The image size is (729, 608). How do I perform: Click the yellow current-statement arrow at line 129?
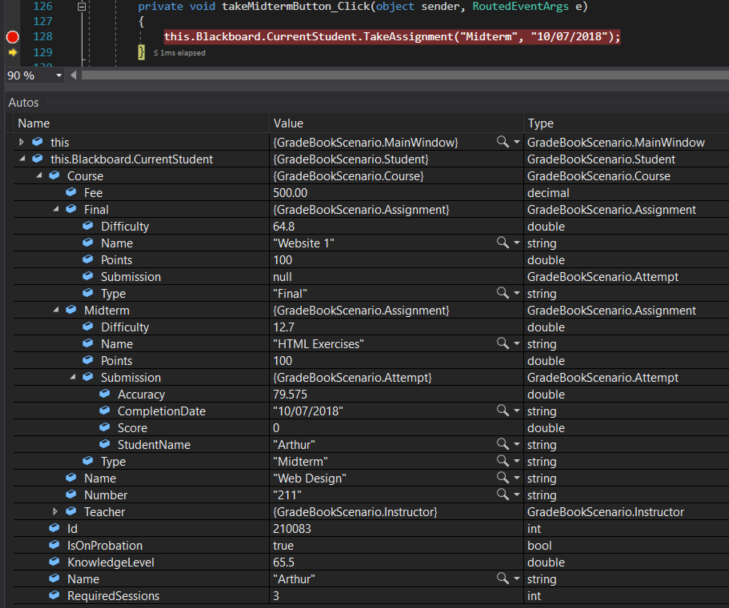tap(13, 53)
